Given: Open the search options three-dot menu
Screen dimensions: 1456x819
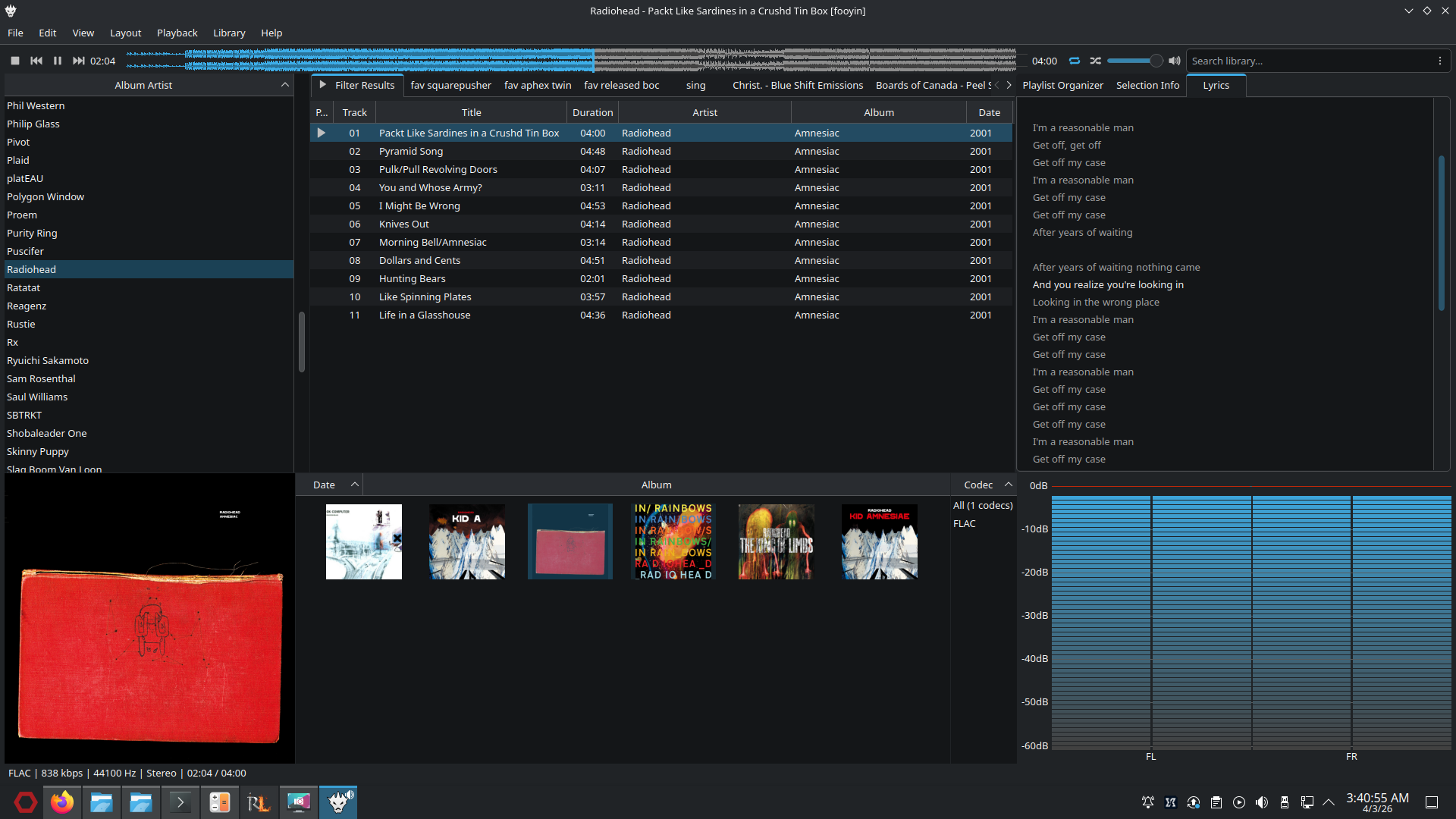Looking at the screenshot, I should click(x=1440, y=61).
